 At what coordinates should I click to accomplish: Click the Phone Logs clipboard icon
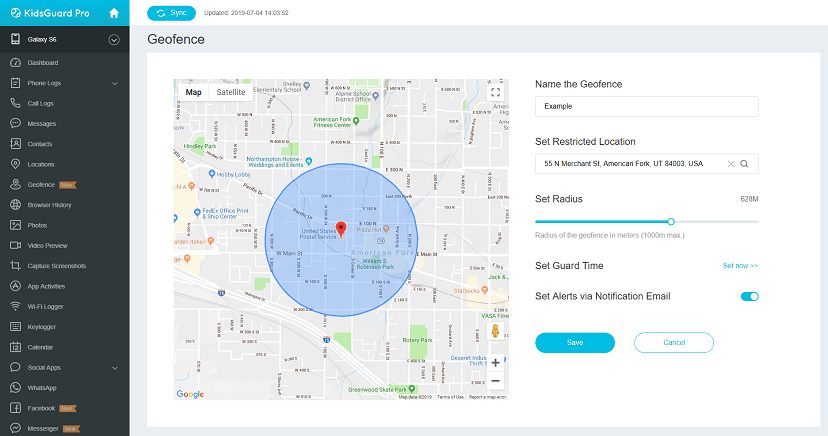click(x=15, y=83)
